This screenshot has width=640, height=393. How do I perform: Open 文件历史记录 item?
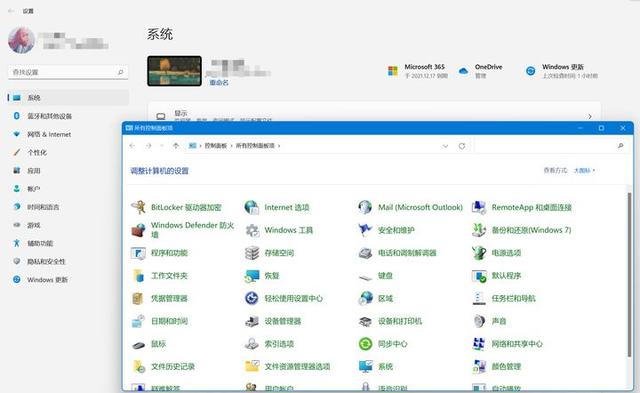coord(163,367)
